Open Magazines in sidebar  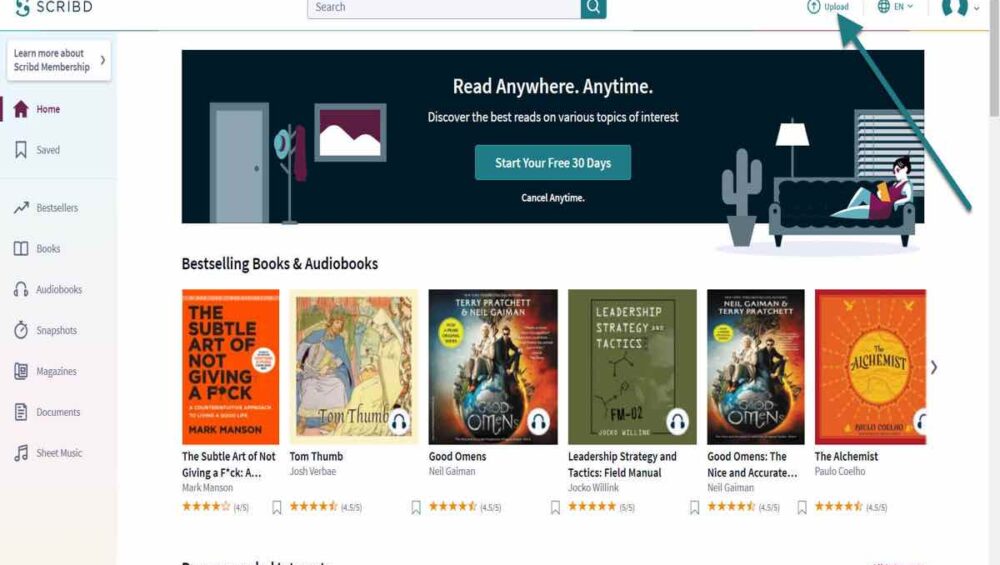tap(56, 371)
